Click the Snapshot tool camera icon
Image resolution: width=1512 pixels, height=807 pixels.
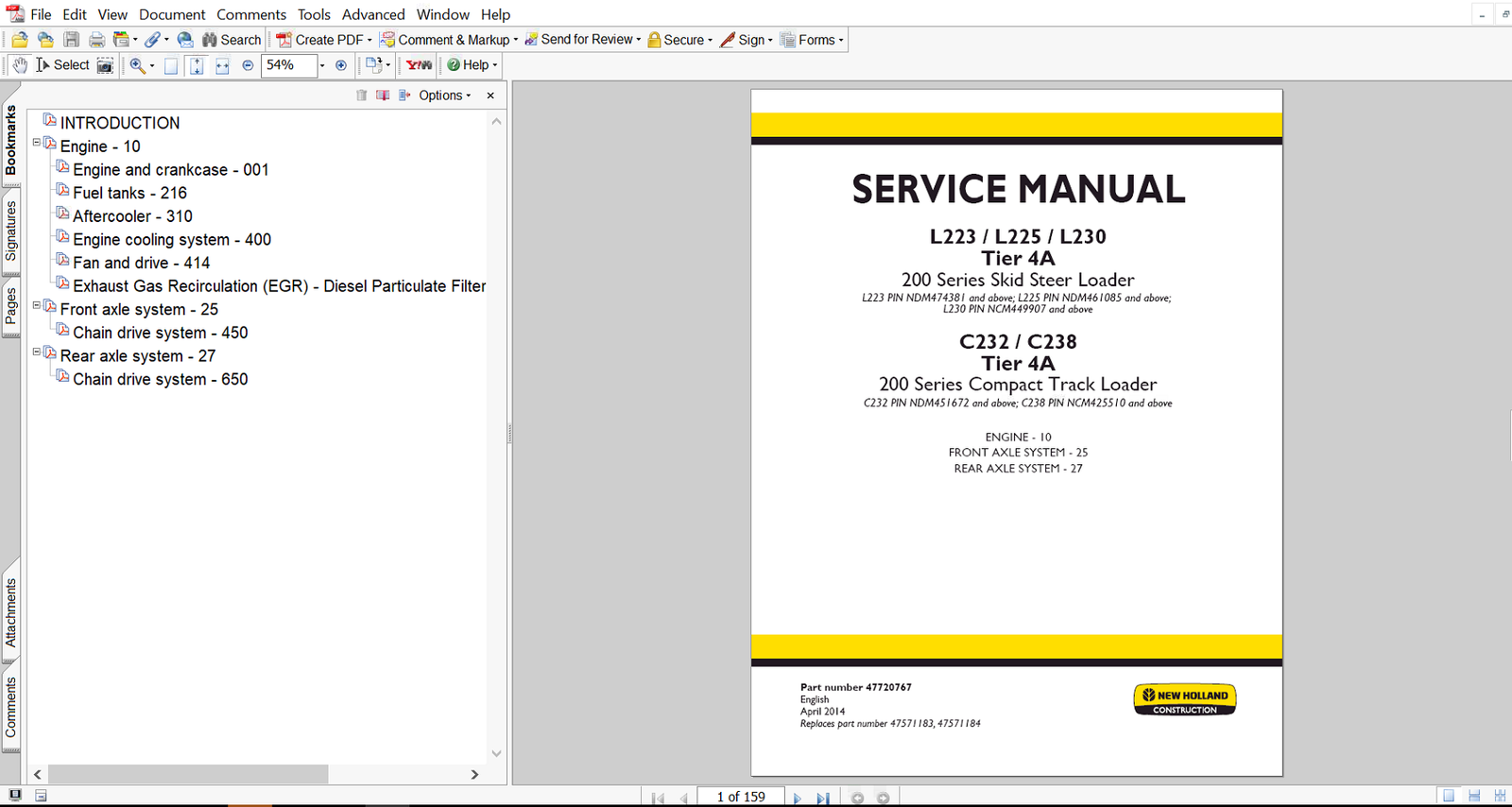(105, 65)
